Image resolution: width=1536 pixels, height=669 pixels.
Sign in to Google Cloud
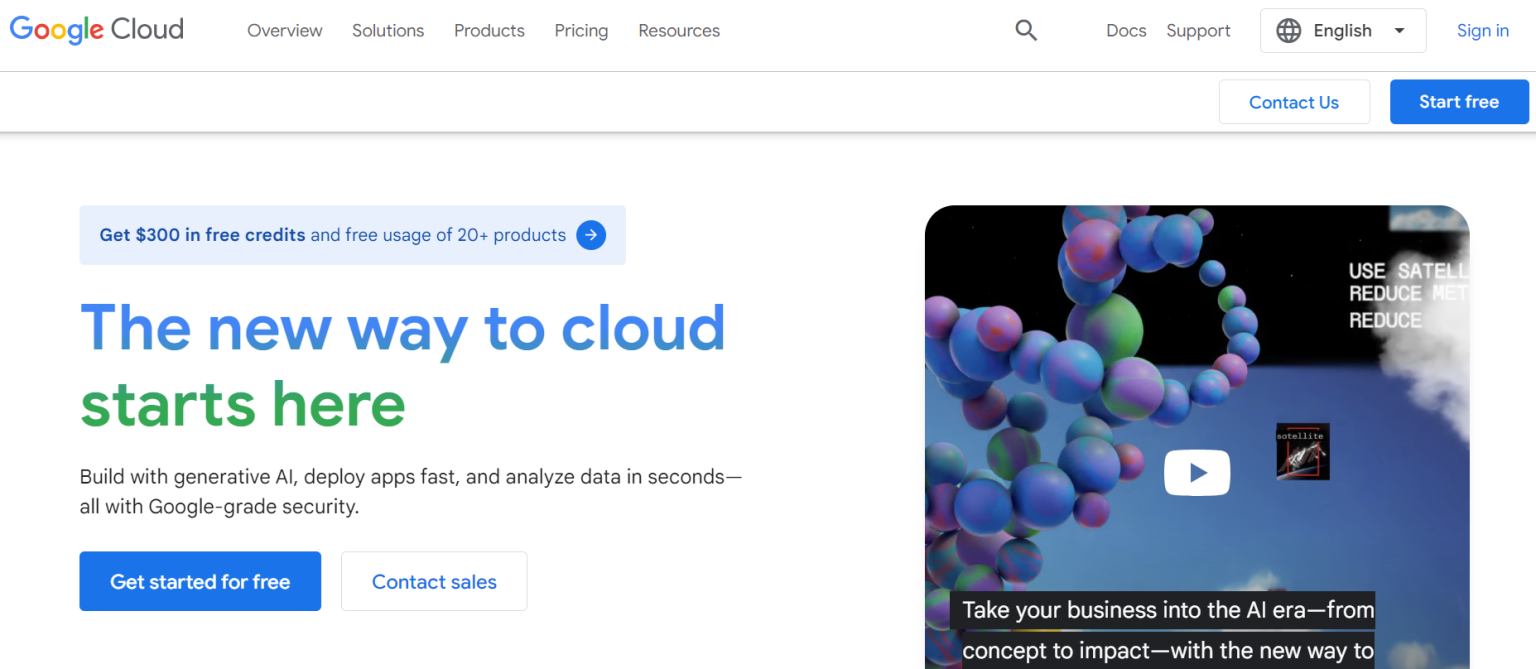(x=1482, y=30)
